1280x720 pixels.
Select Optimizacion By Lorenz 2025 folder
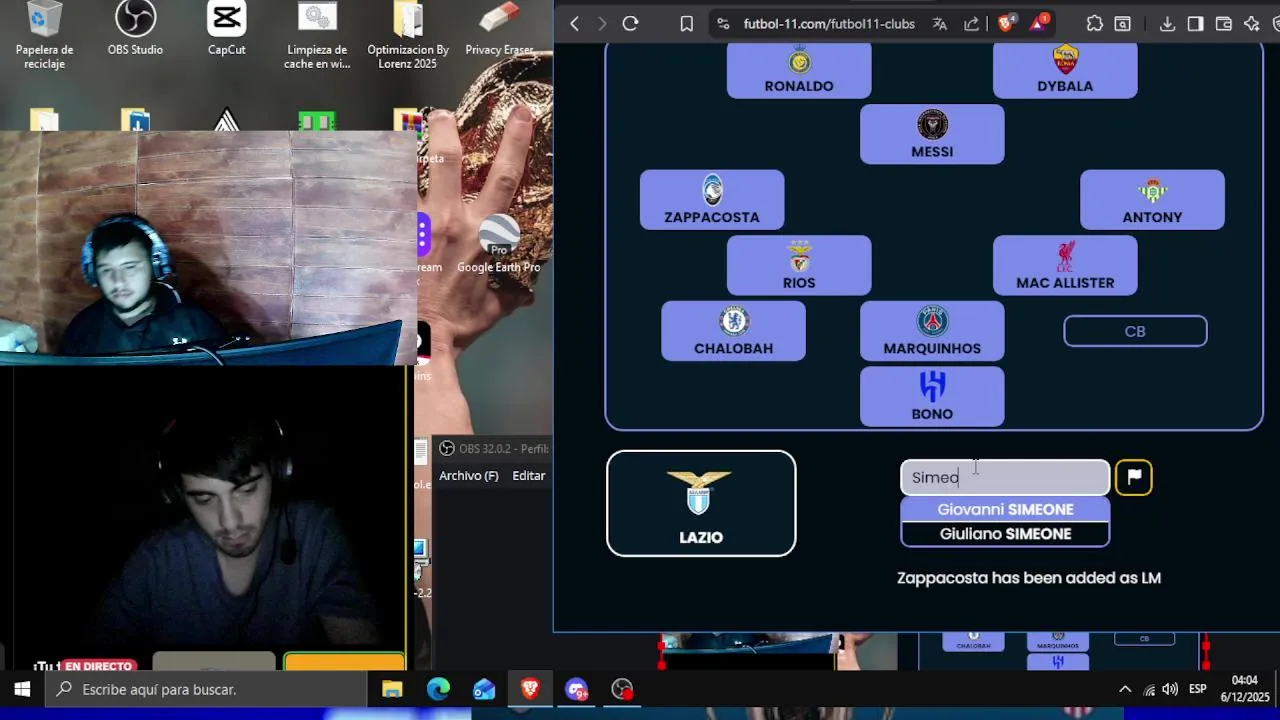(x=408, y=36)
